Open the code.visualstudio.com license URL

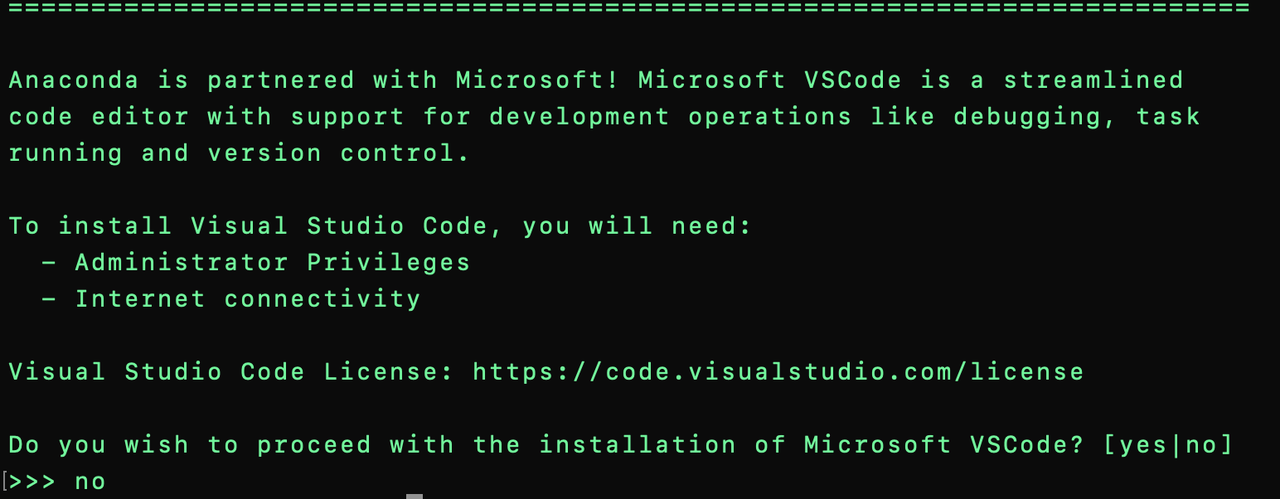(777, 372)
